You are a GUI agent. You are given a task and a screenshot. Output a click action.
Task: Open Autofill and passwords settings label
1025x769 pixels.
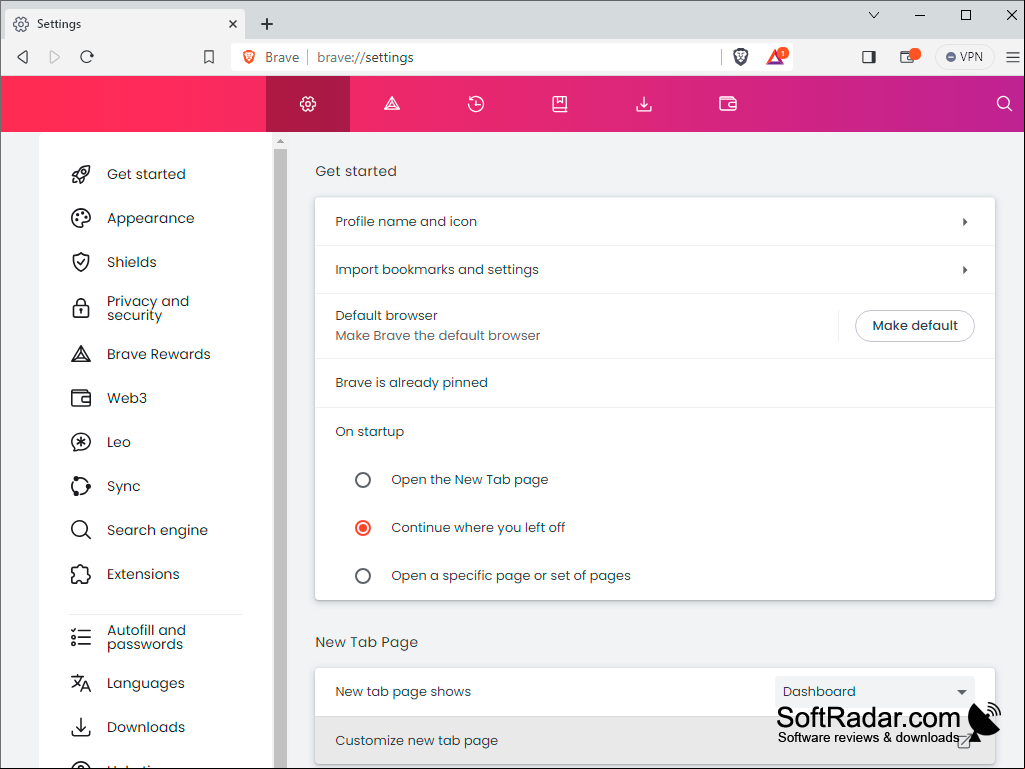[x=146, y=637]
